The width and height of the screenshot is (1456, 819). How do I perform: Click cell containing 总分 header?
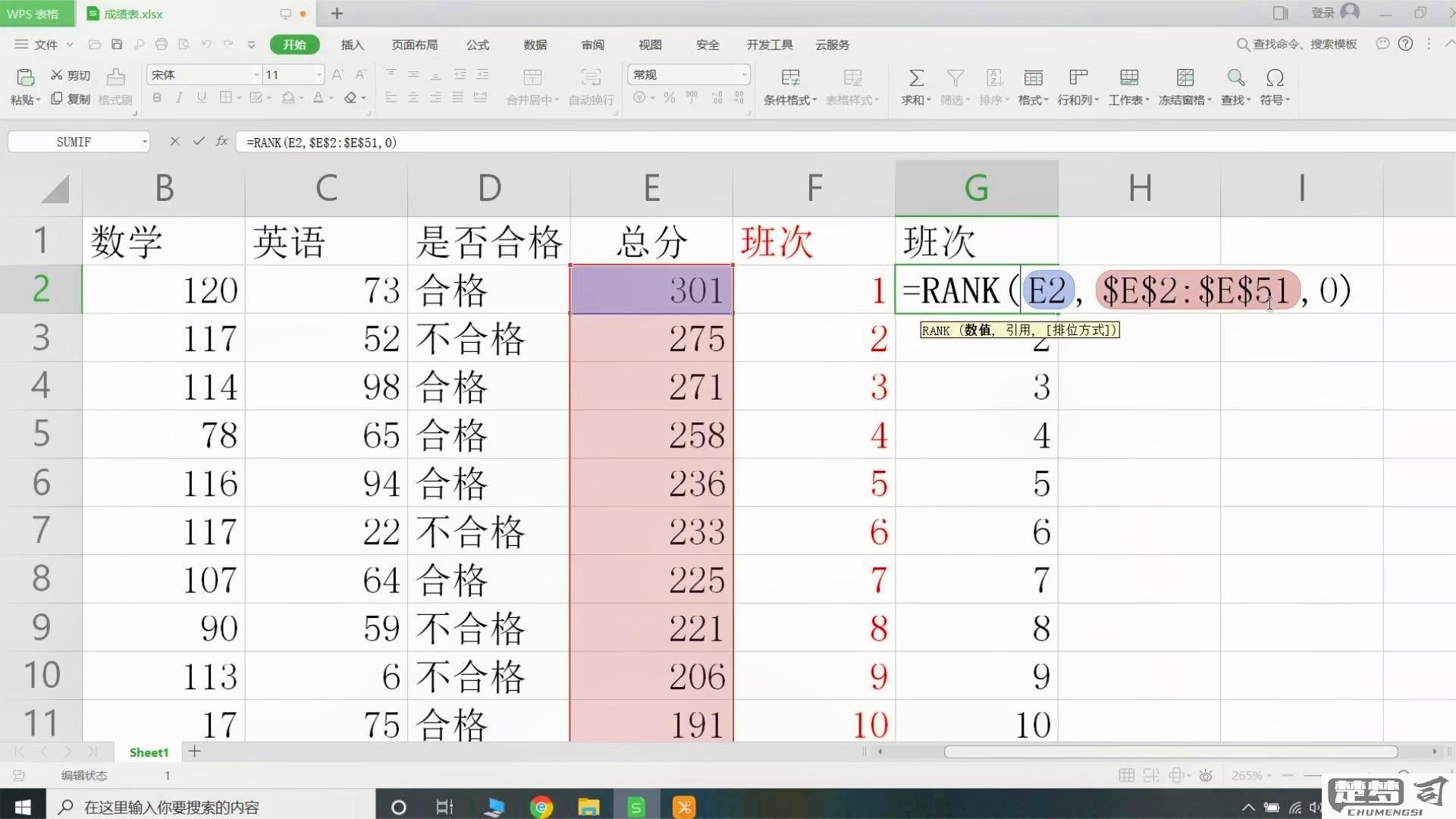point(651,241)
